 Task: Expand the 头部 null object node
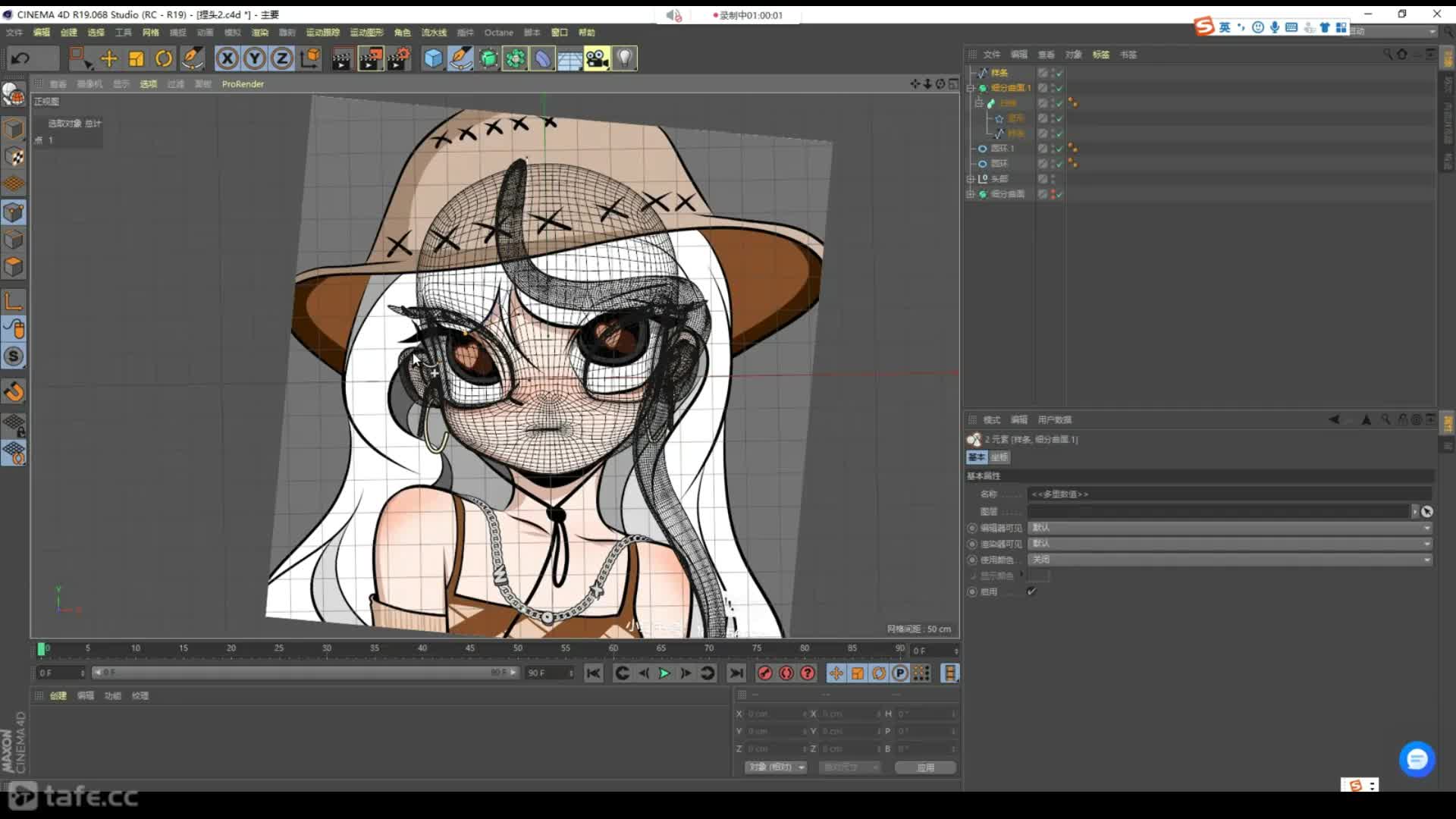(970, 179)
